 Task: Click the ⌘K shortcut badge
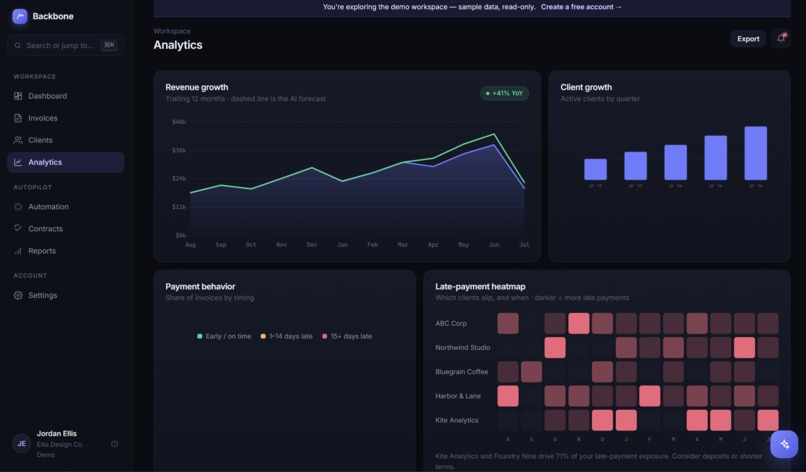pyautogui.click(x=109, y=45)
